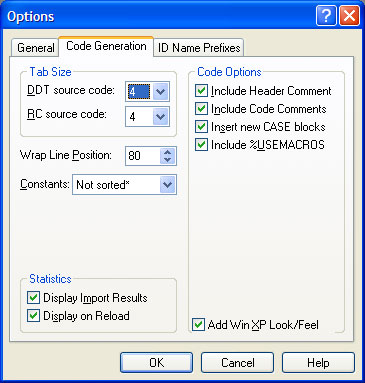The height and width of the screenshot is (383, 365).
Task: Expand the Constants sorting dropdown
Action: click(167, 185)
